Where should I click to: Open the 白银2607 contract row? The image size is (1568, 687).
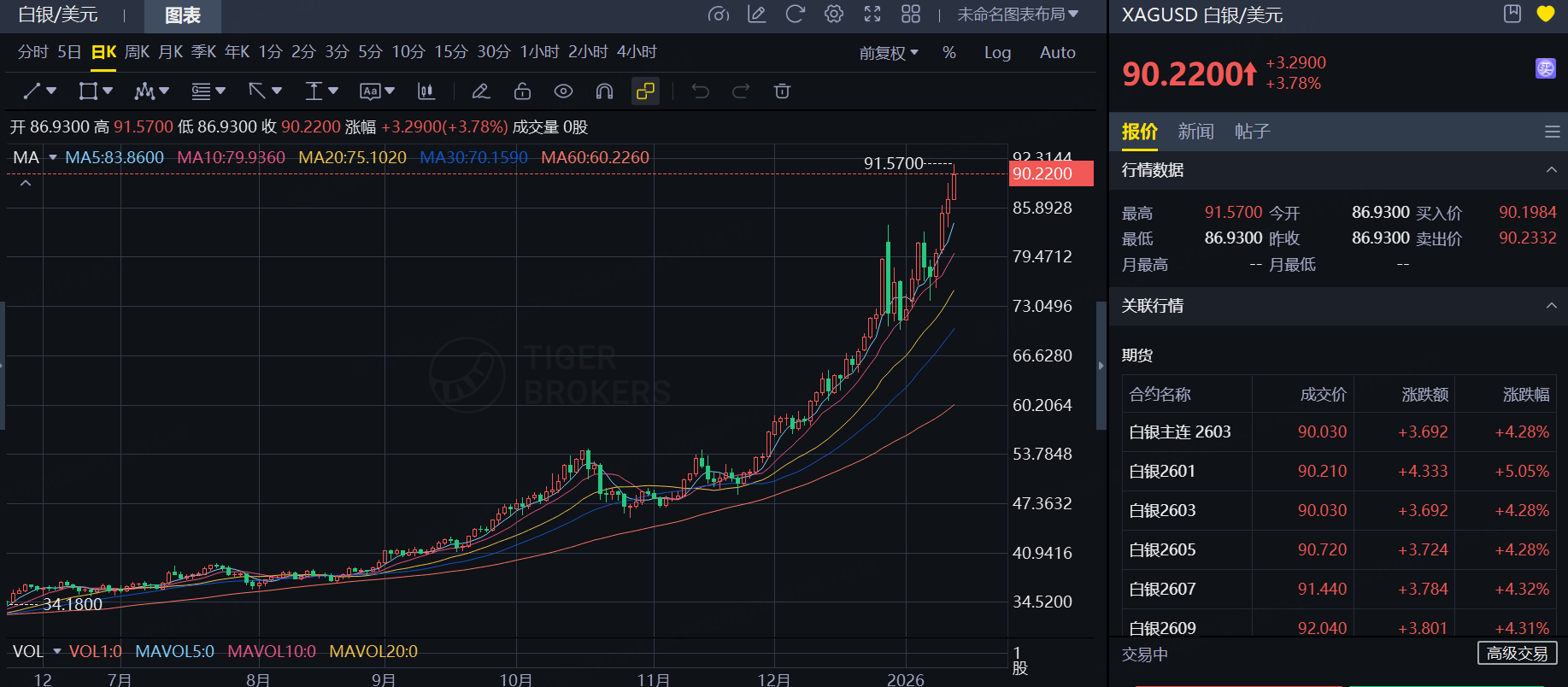(1339, 589)
